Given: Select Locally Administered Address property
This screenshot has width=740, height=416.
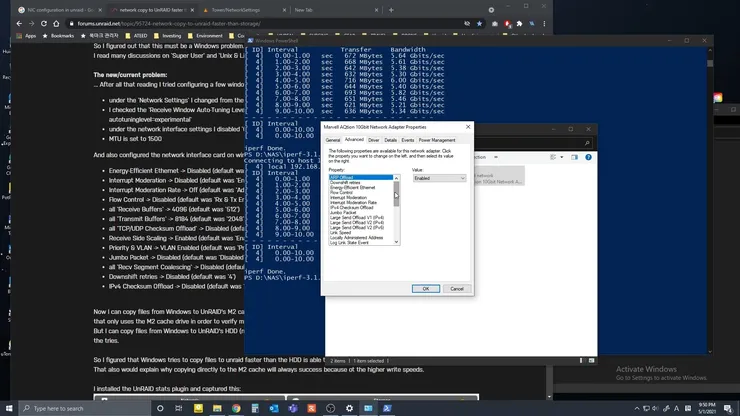Looking at the screenshot, I should [361, 238].
